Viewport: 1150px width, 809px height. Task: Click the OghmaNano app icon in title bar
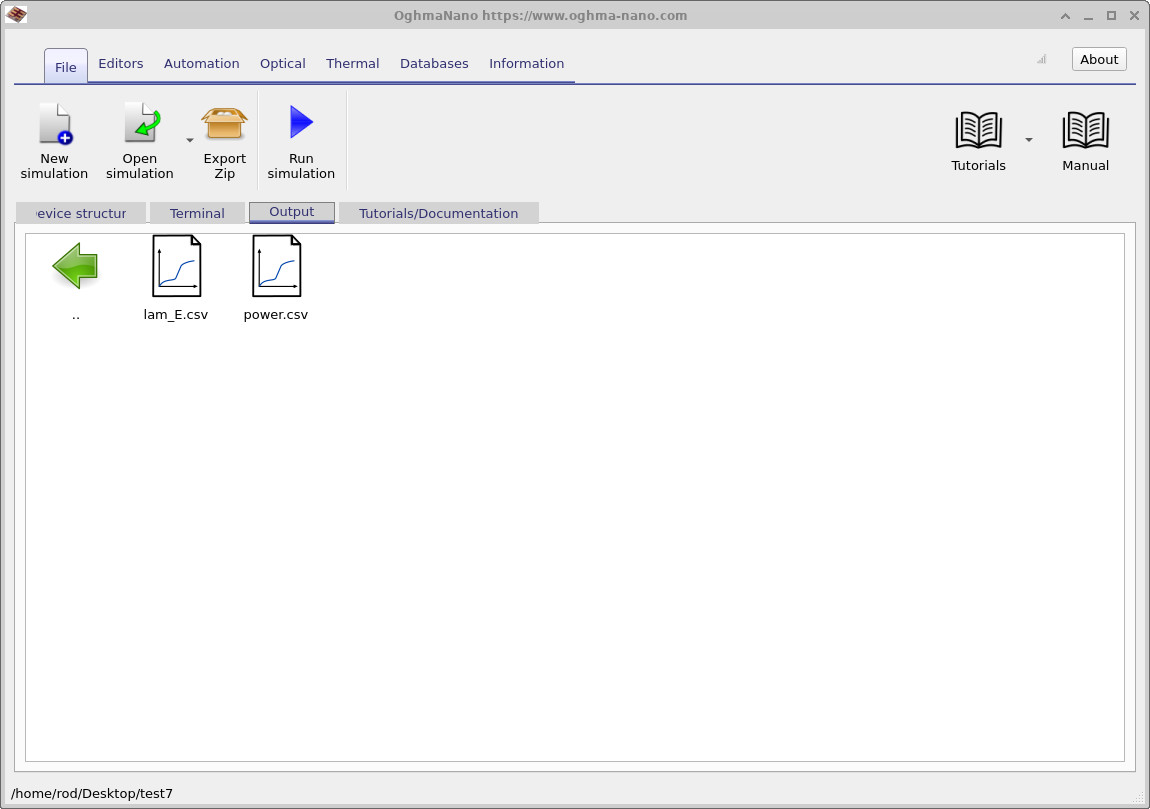16,15
